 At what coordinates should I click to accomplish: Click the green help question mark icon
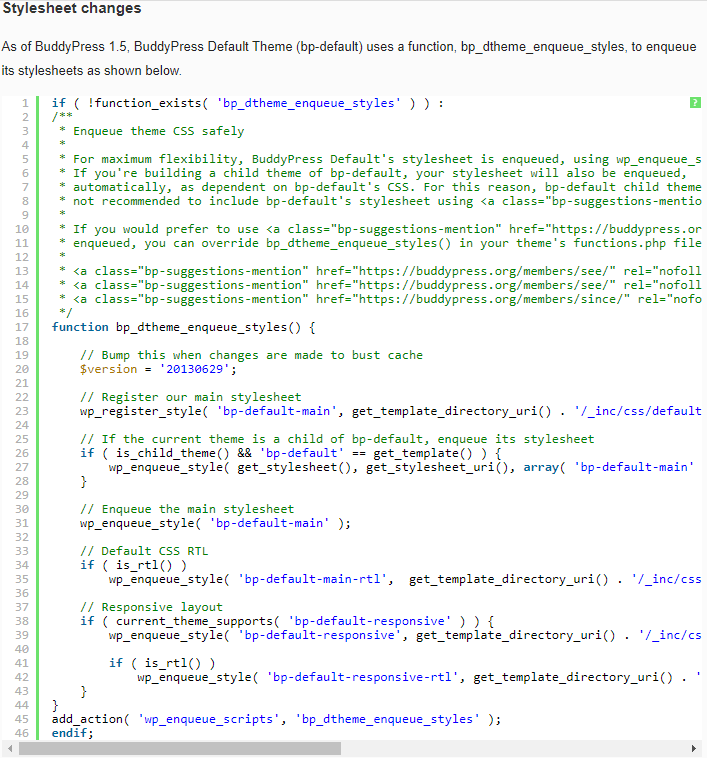[x=695, y=102]
